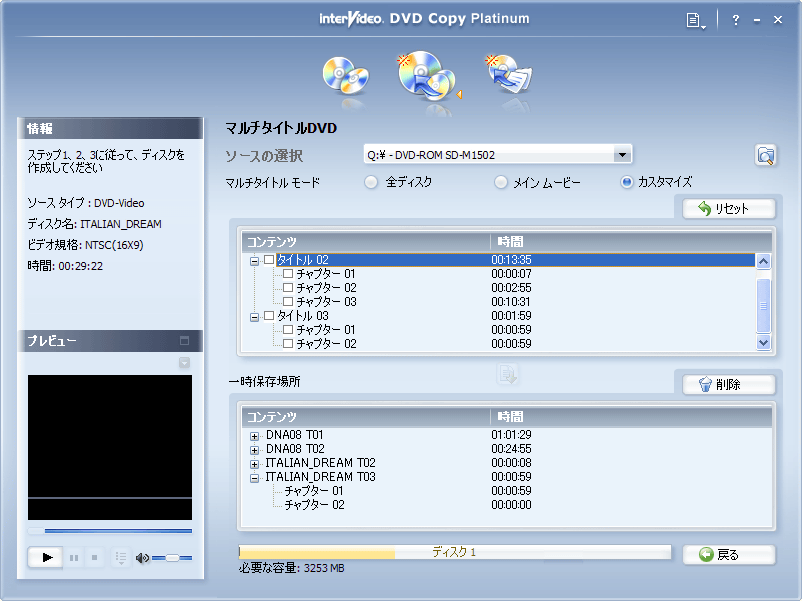Click 必要な容量: 3253 MB text

point(292,568)
